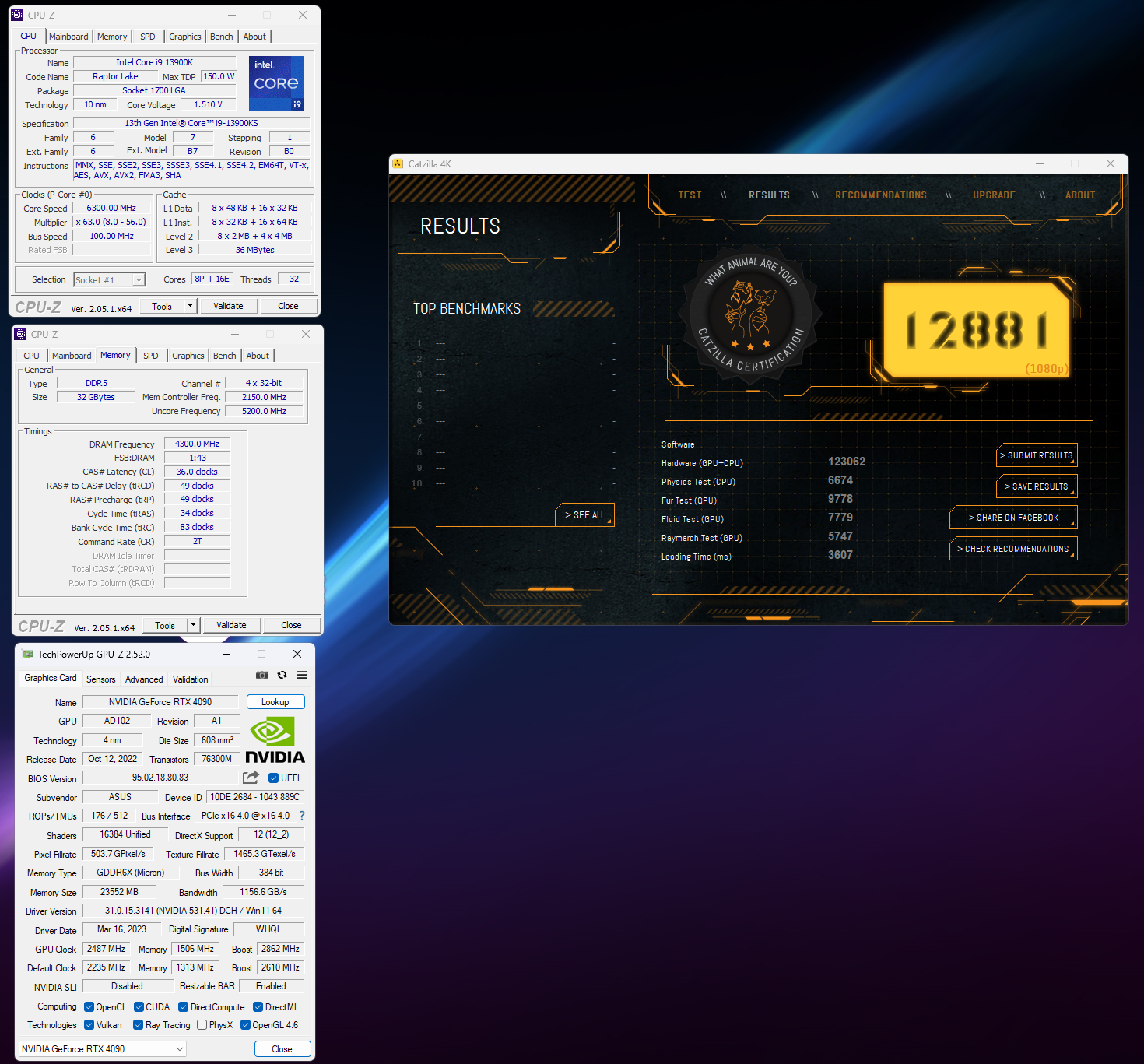
Task: Toggle the UEFI checkbox
Action: coord(273,778)
